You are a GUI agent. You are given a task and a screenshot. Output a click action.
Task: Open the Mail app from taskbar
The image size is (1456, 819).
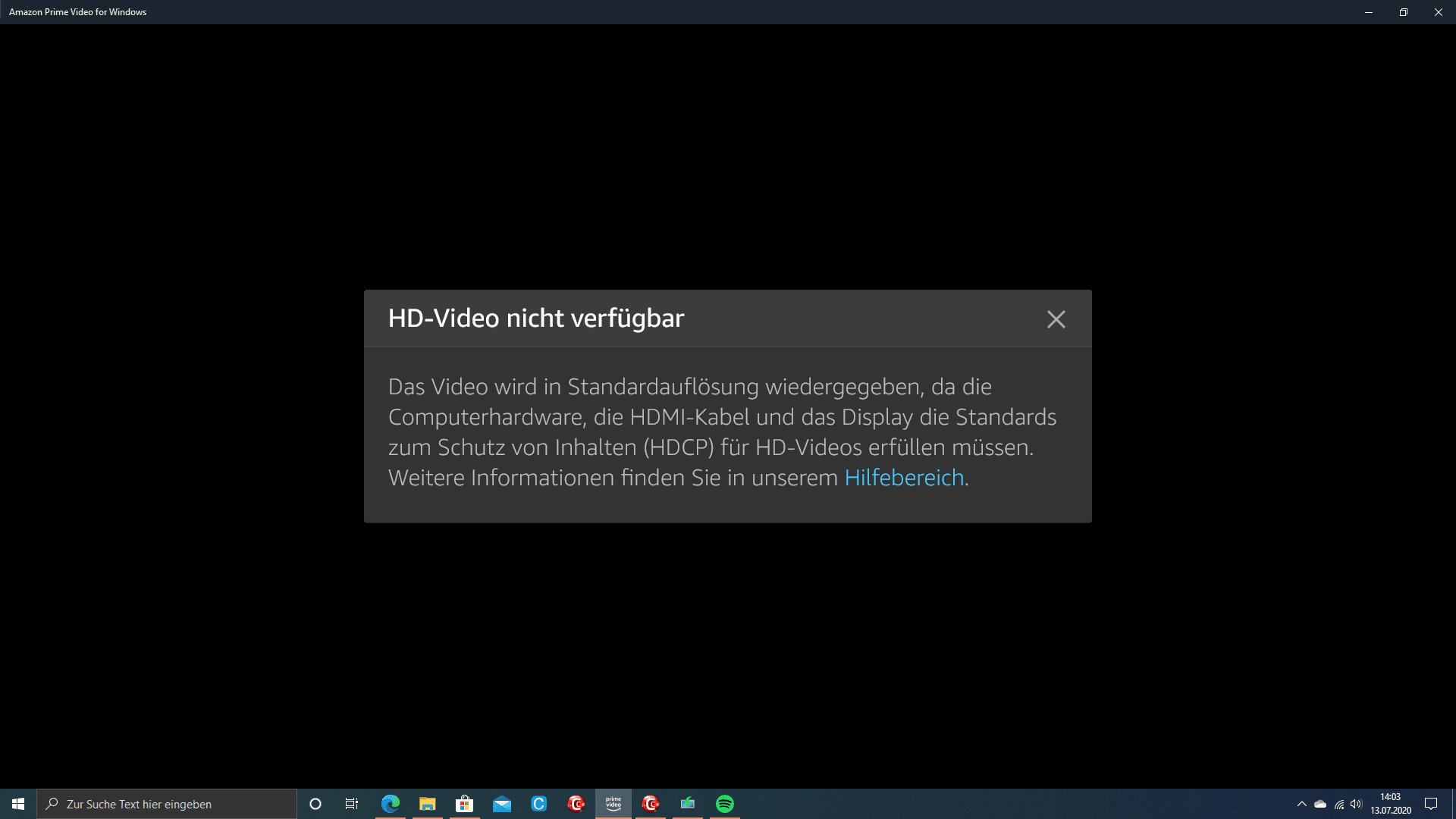point(502,804)
